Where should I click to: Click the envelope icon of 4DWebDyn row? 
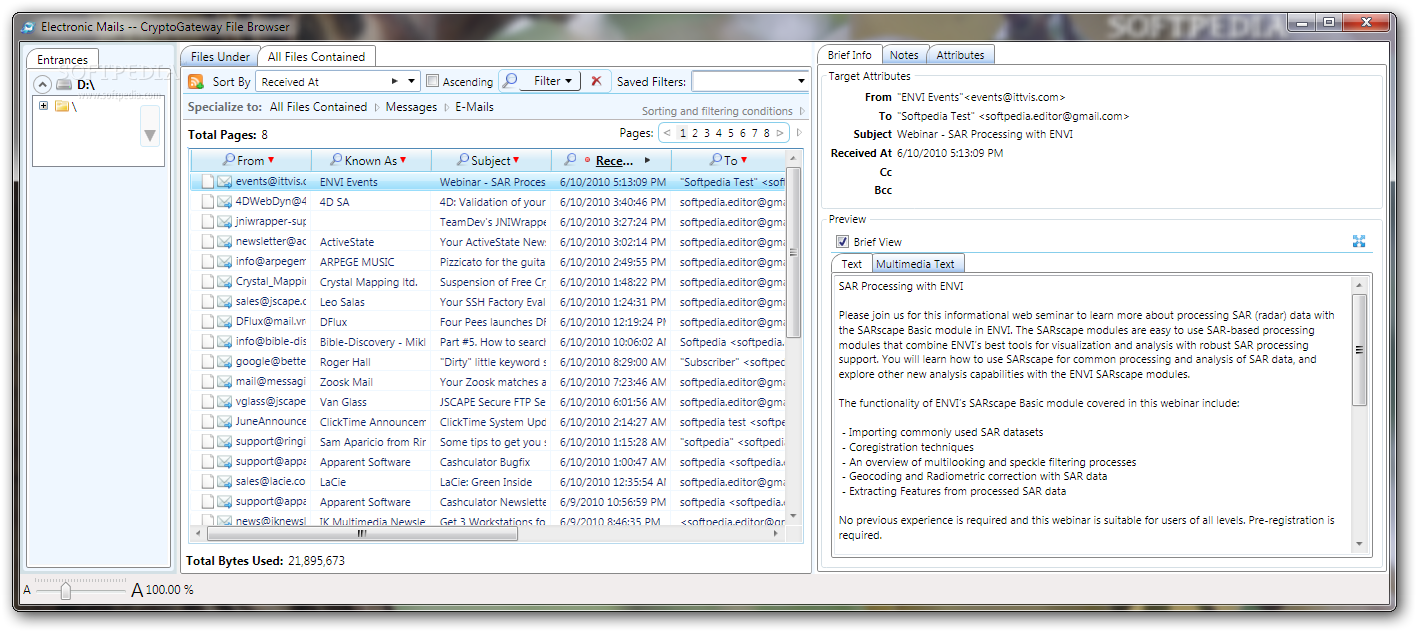(x=225, y=202)
